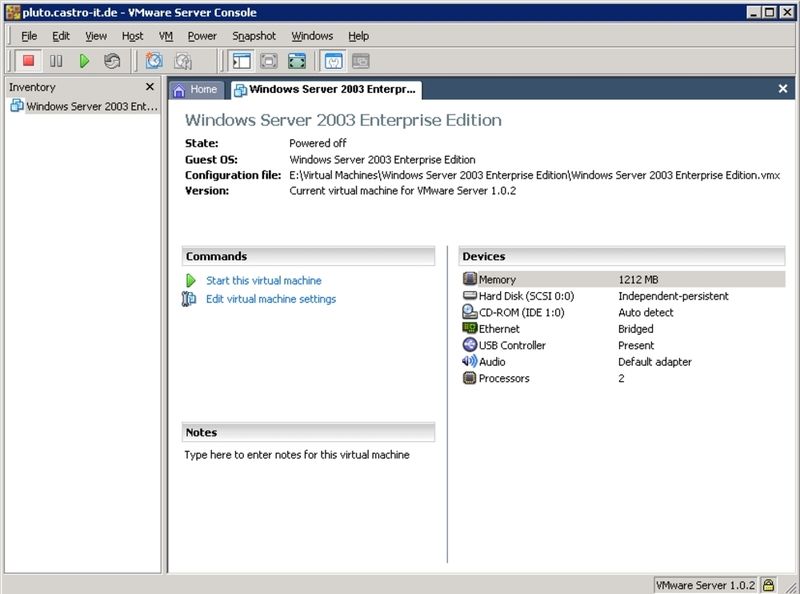Power off the virtual machine using toolbar stop icon
Viewport: 800px width, 594px height.
tap(28, 60)
